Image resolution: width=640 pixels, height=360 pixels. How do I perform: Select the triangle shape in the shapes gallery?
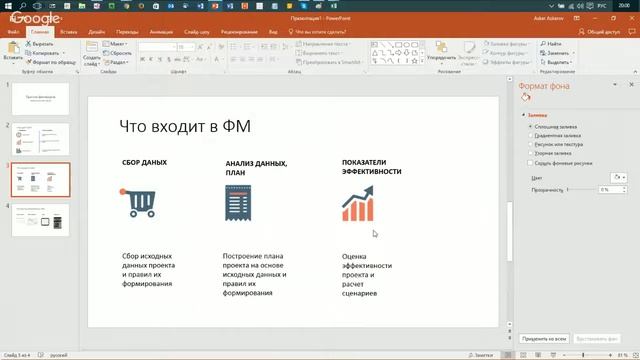click(375, 53)
